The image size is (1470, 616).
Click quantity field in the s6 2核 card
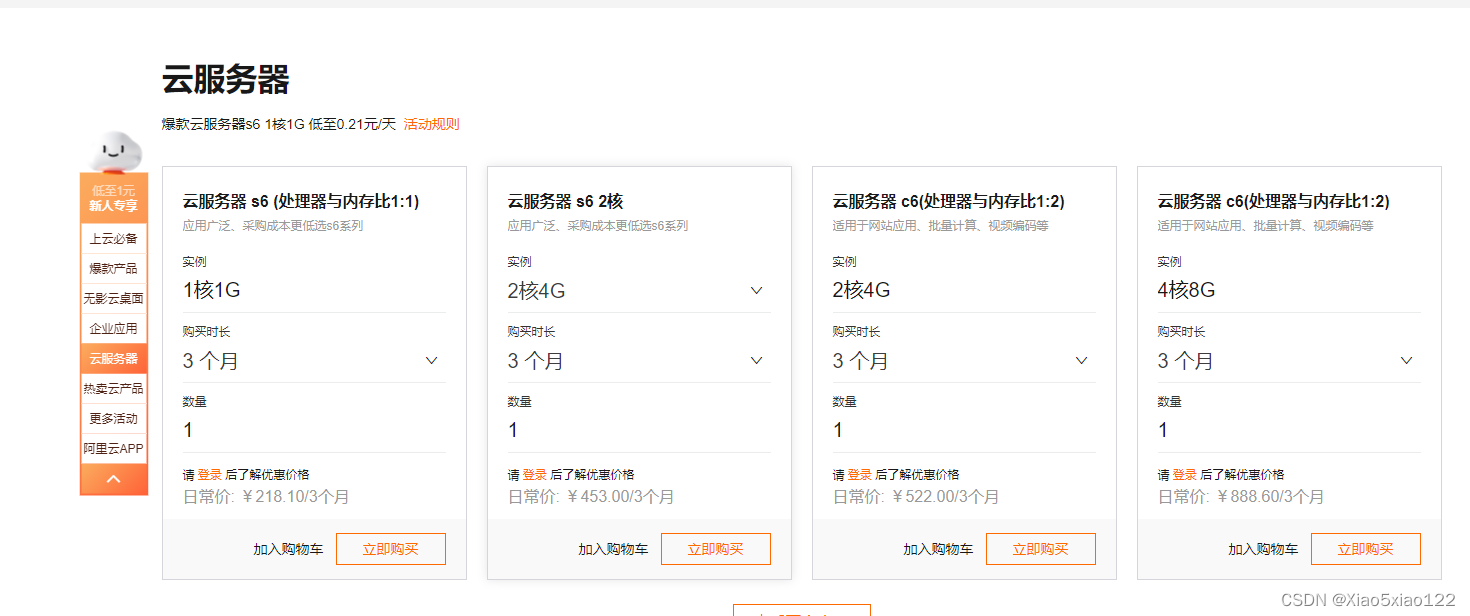pos(639,431)
